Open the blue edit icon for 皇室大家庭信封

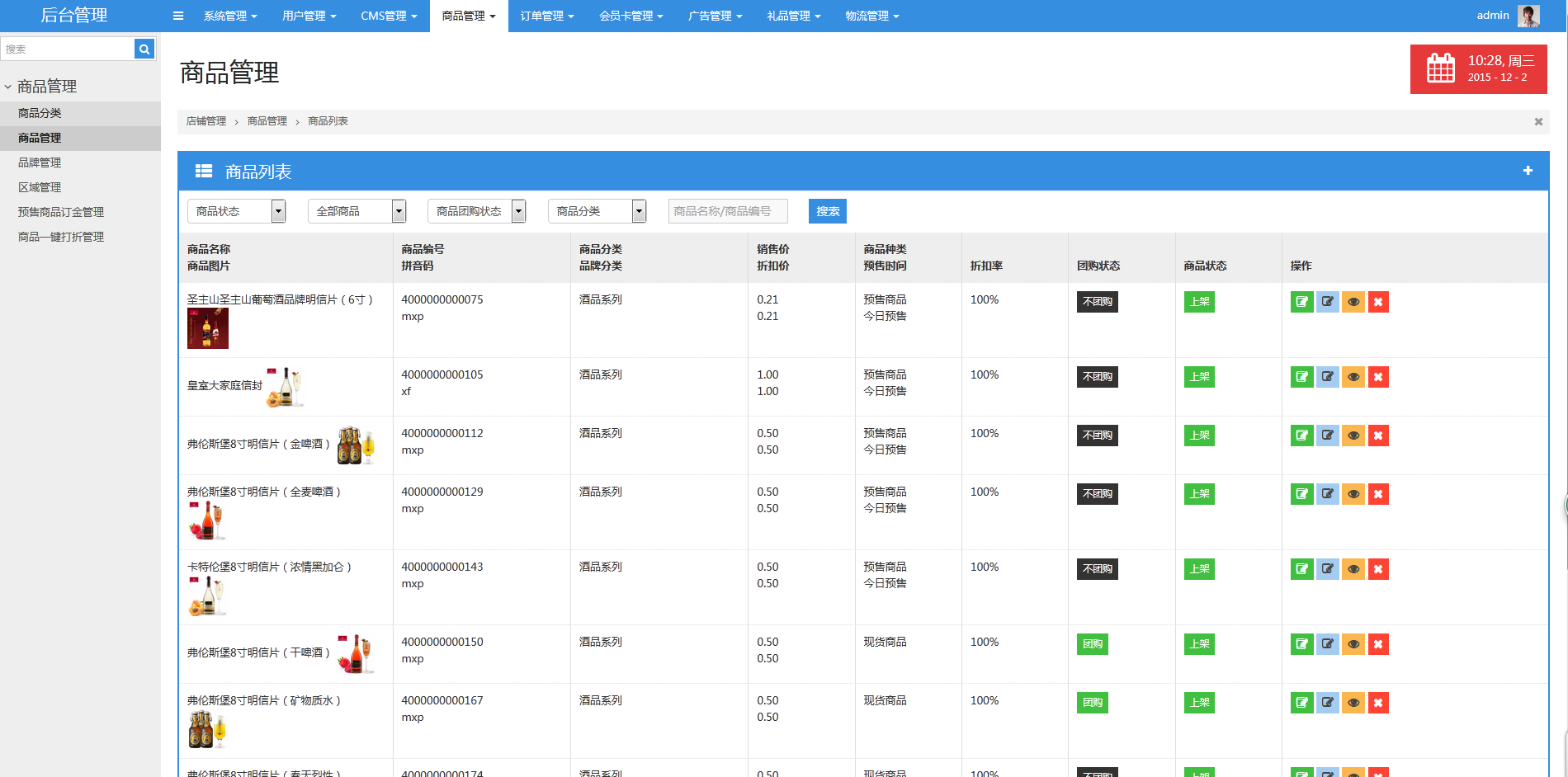1327,377
